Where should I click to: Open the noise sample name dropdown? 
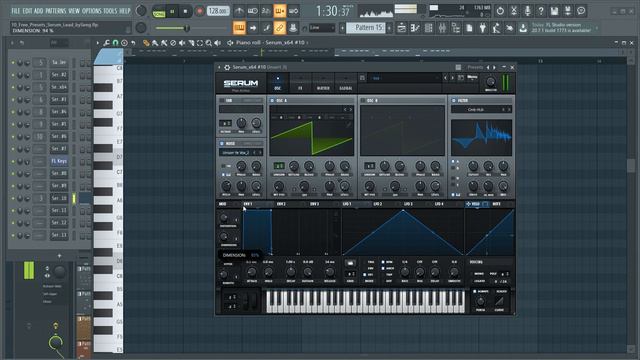click(236, 153)
